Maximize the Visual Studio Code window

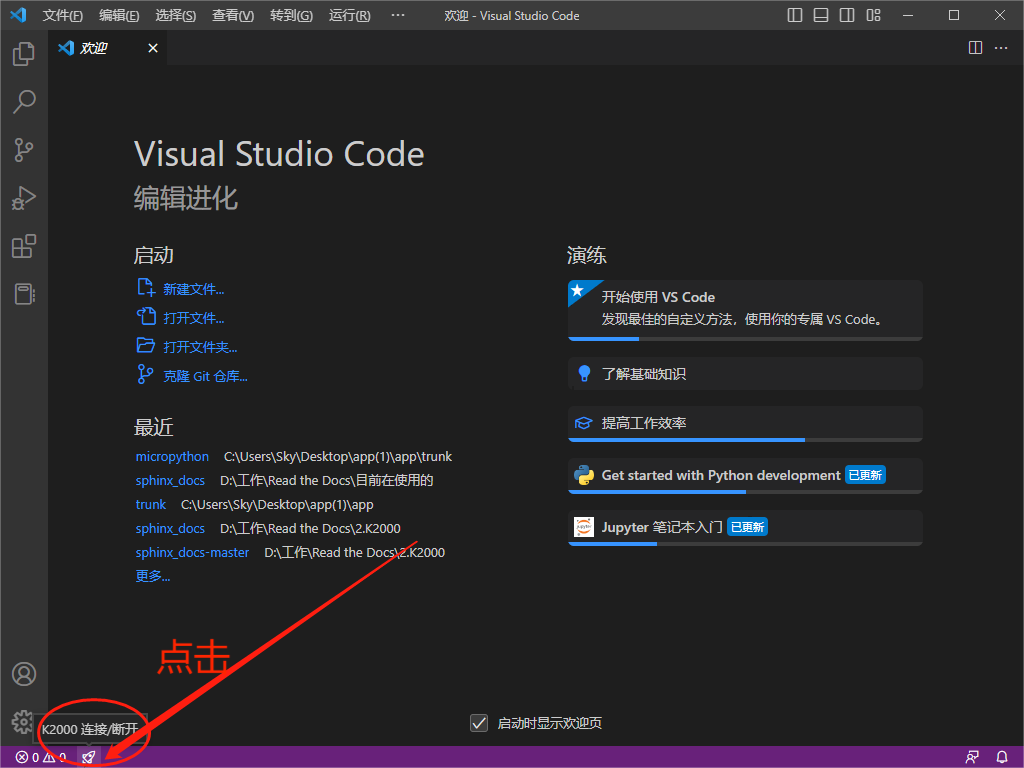(x=953, y=15)
